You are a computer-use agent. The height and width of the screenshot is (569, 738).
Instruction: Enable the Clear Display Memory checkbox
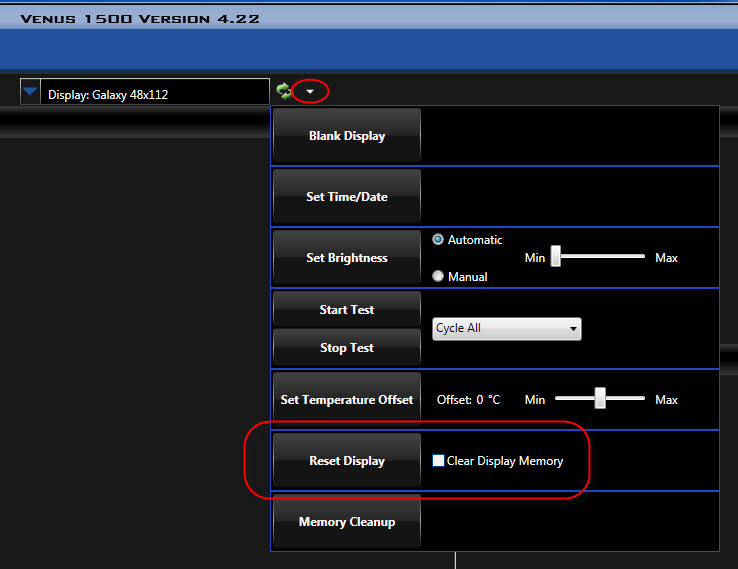[x=438, y=461]
